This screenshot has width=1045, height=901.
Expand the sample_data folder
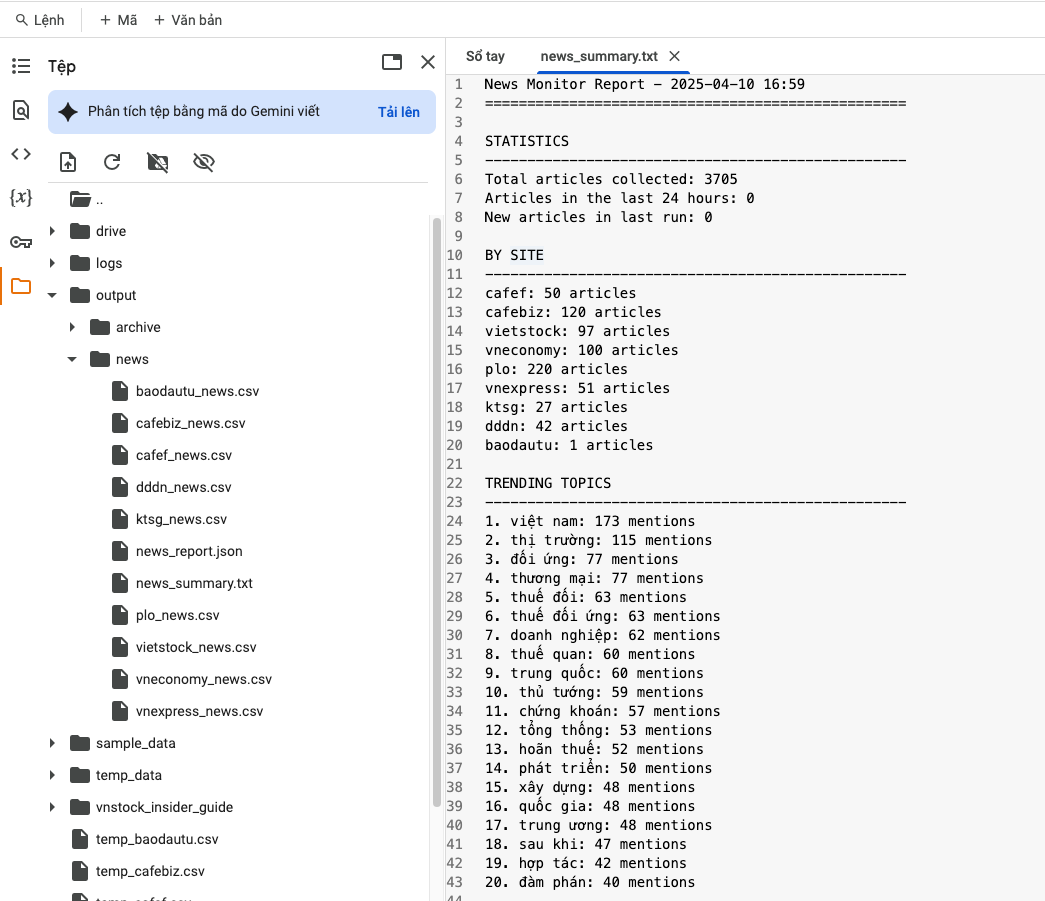52,744
